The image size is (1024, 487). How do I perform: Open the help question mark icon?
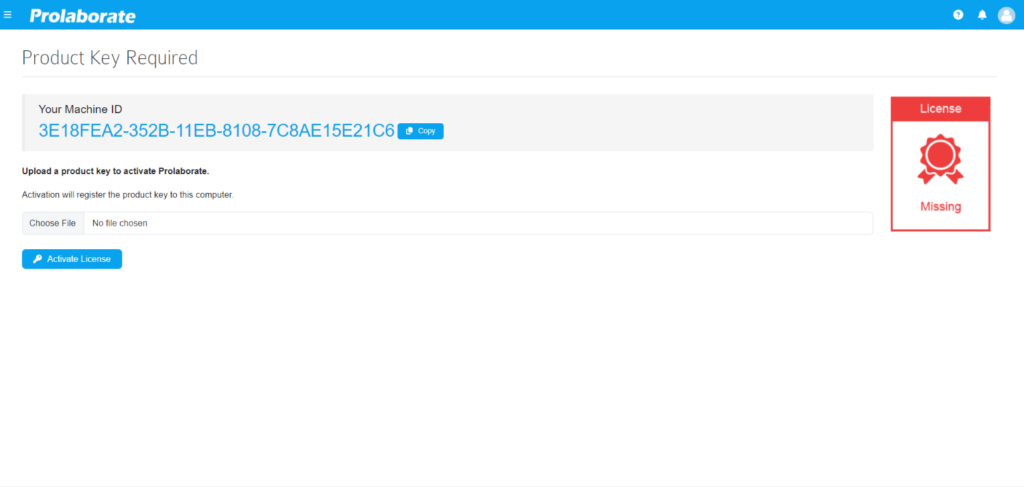(x=958, y=15)
